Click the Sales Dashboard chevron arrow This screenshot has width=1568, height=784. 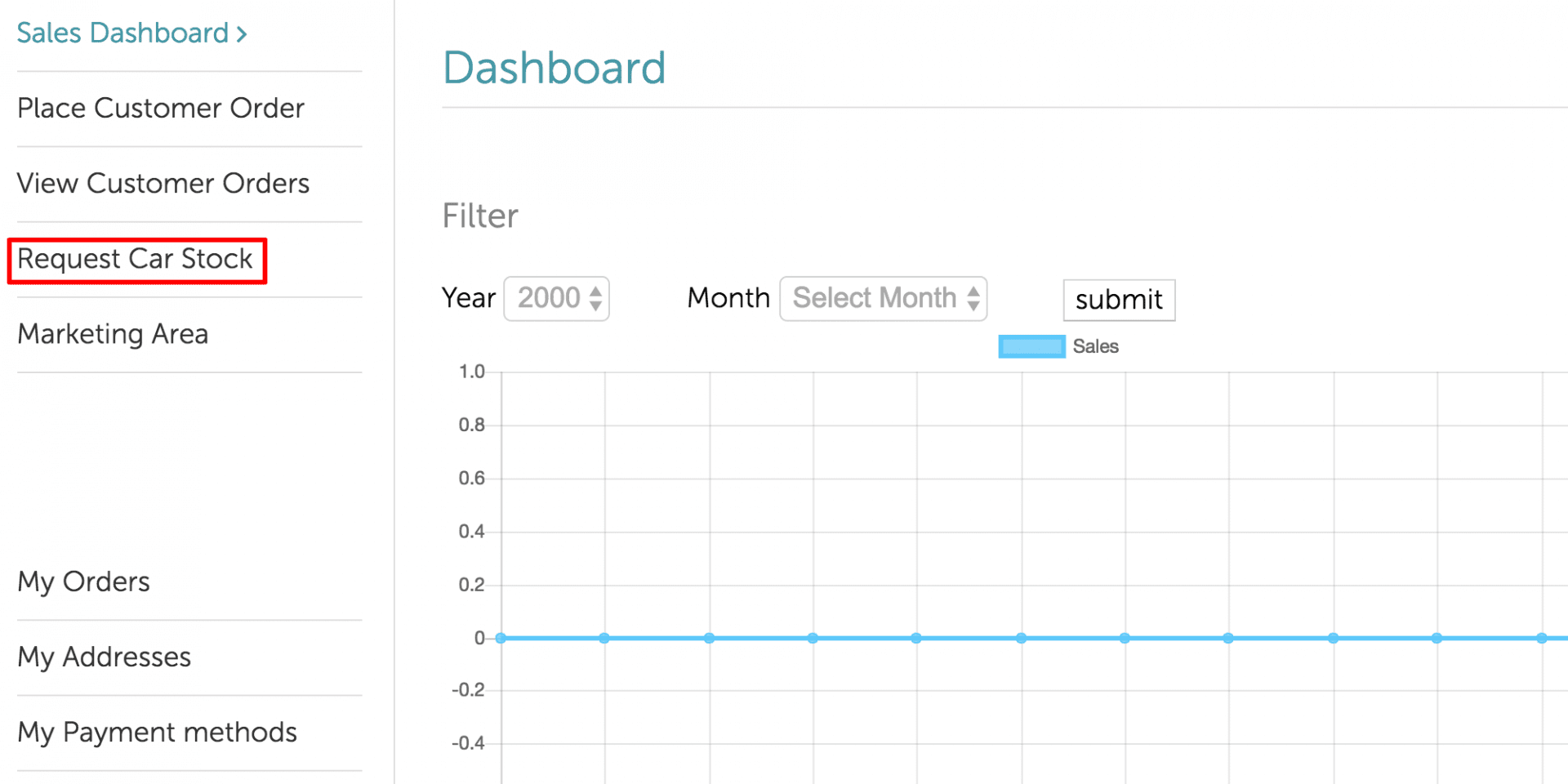coord(242,34)
